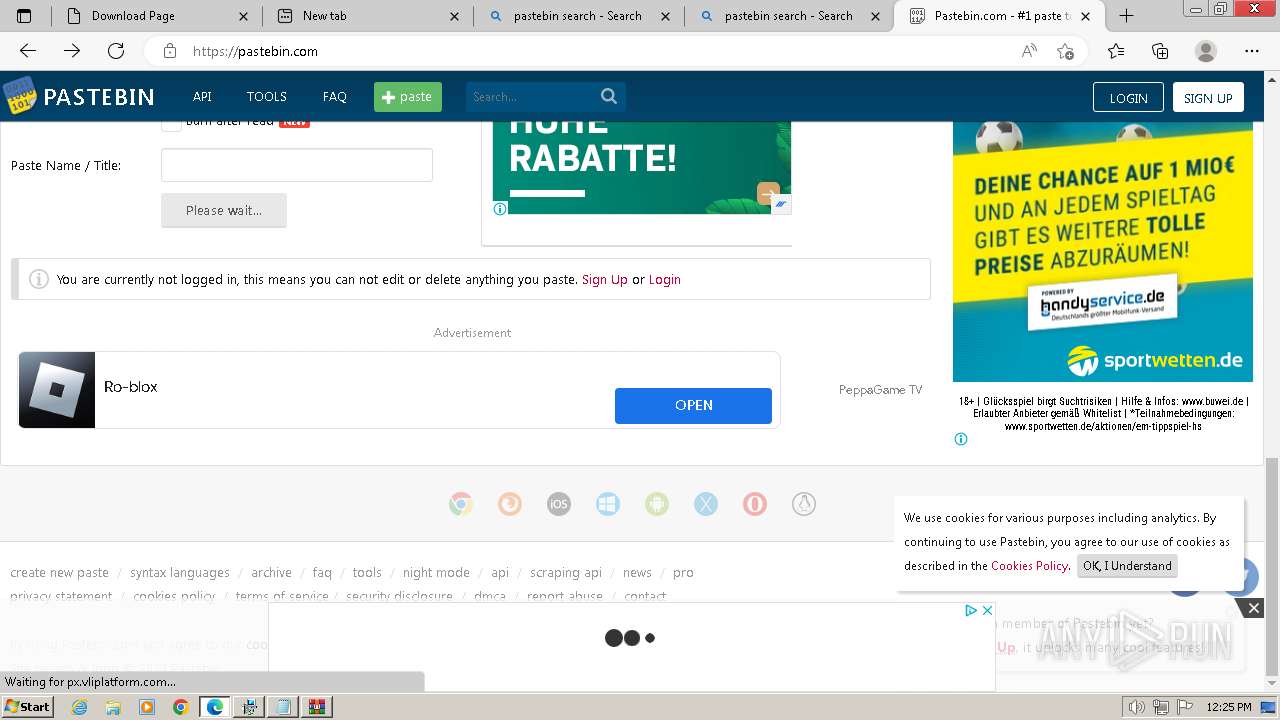
Task: Switch to the second pastebin search tab
Action: coord(789,16)
